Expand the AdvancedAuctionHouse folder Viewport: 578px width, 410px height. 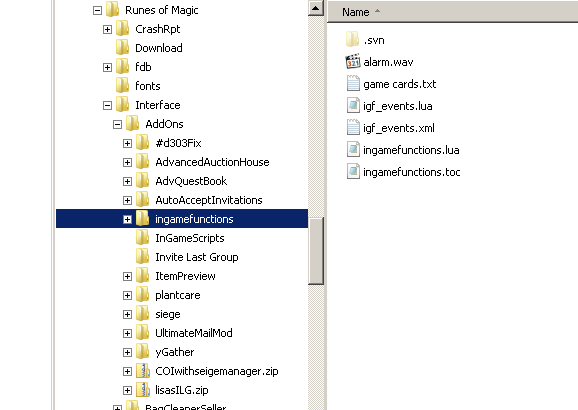pos(127,163)
